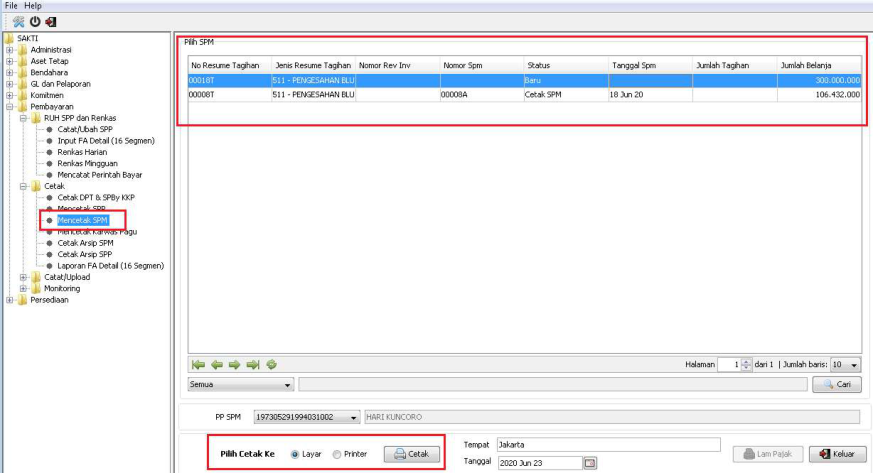873x473 pixels.
Task: Select the Printer radio button
Action: point(336,454)
